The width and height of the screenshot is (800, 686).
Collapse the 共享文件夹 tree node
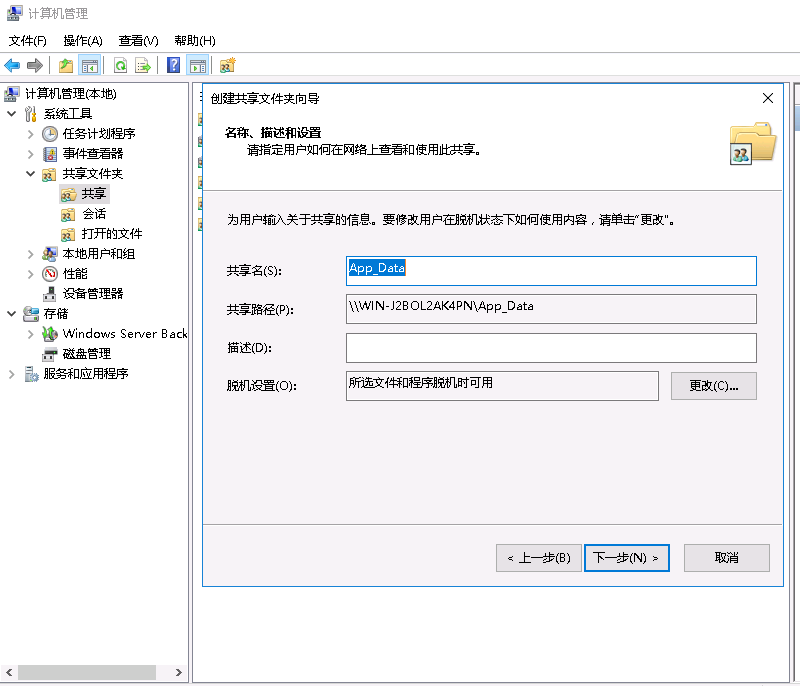(x=30, y=174)
